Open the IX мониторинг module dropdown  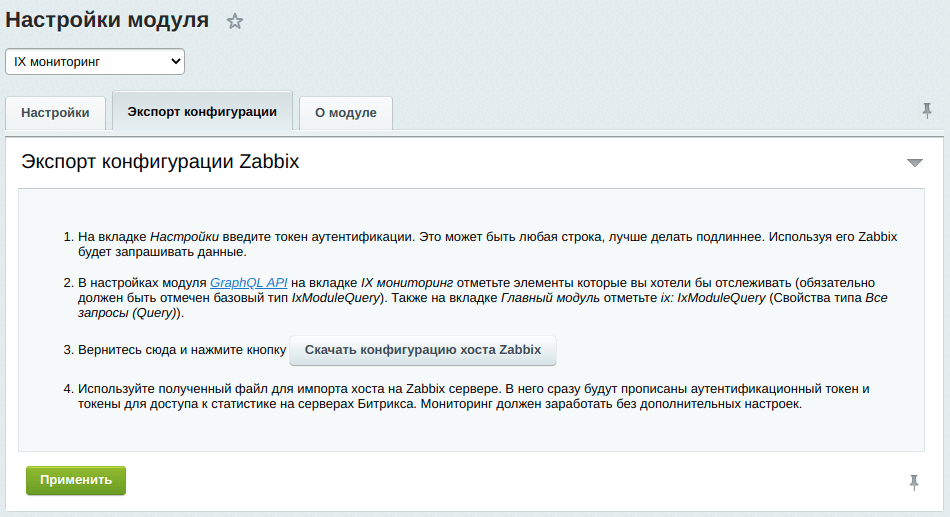pos(95,62)
